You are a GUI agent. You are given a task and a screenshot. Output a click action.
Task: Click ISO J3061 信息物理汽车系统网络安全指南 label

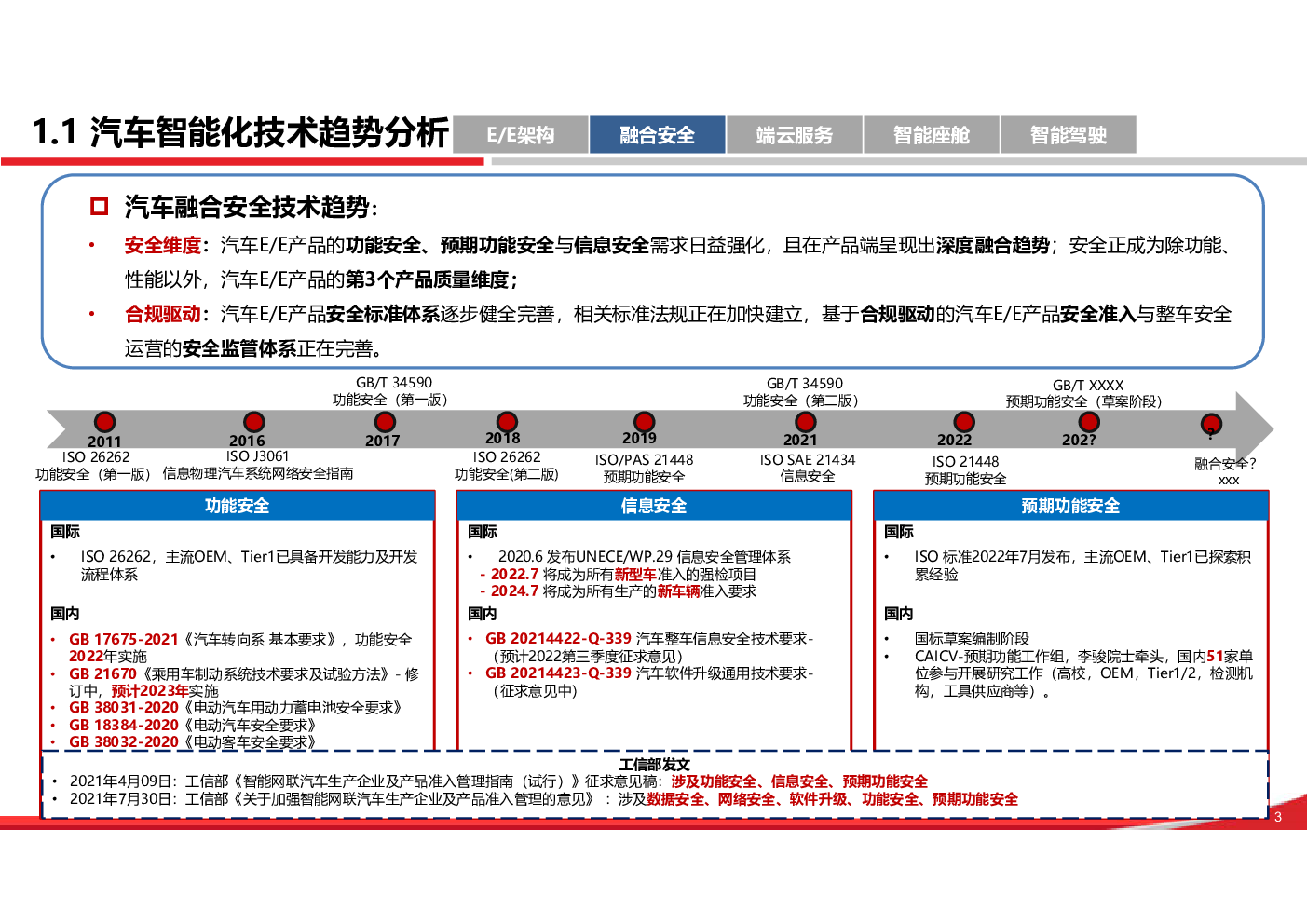[258, 465]
